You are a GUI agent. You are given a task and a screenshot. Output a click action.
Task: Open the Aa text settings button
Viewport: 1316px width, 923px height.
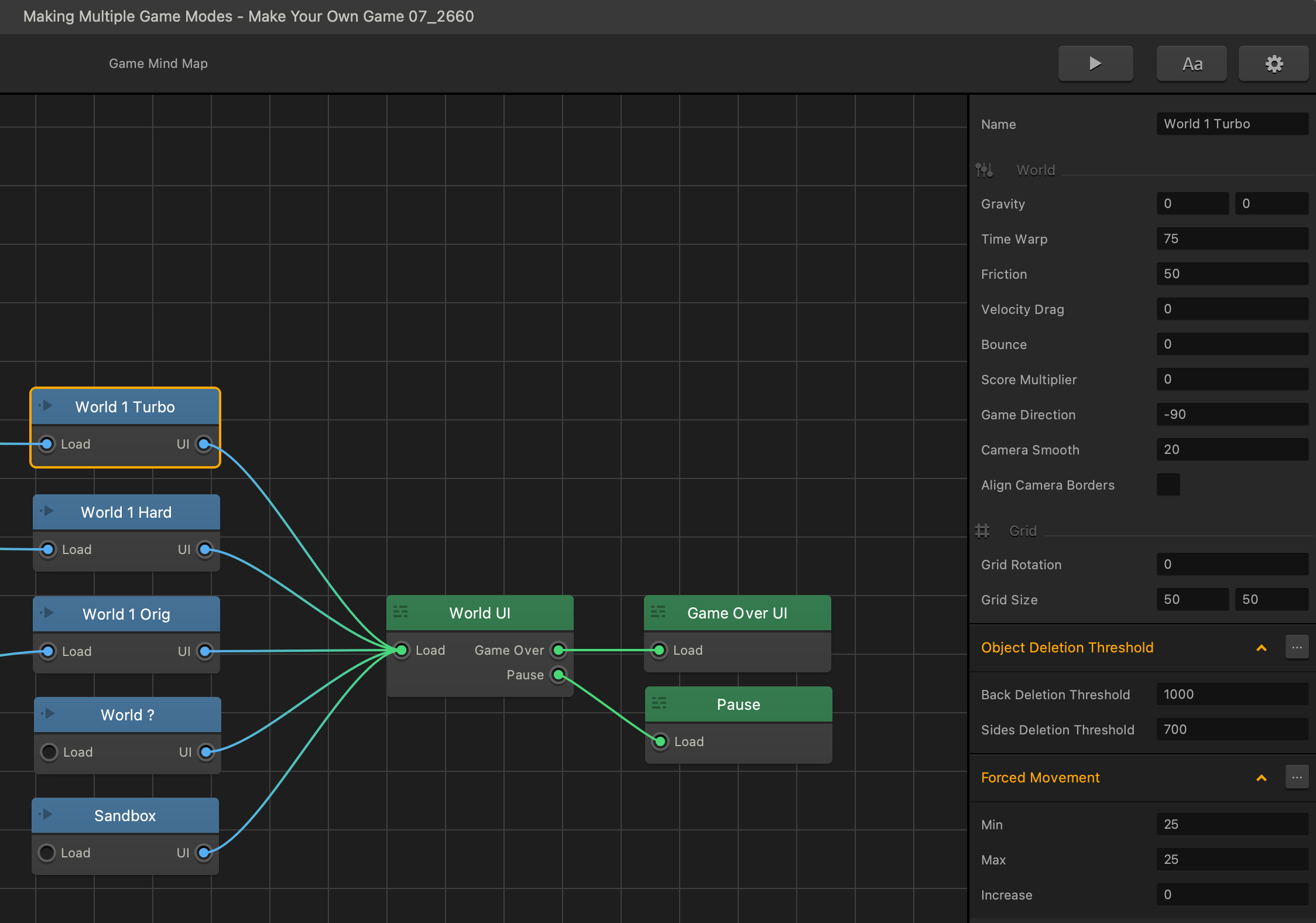[x=1192, y=63]
